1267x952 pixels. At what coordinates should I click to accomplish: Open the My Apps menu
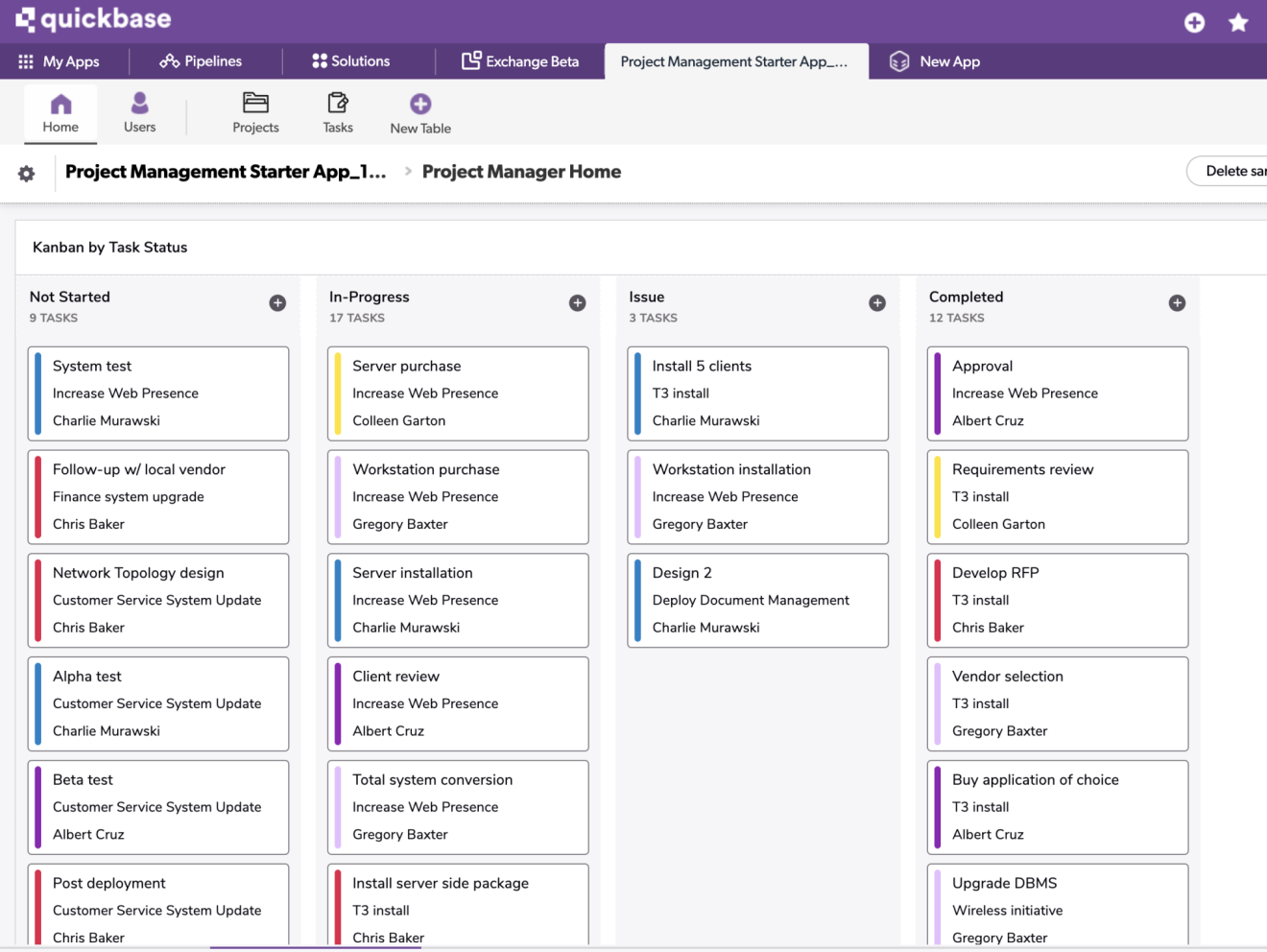click(60, 61)
